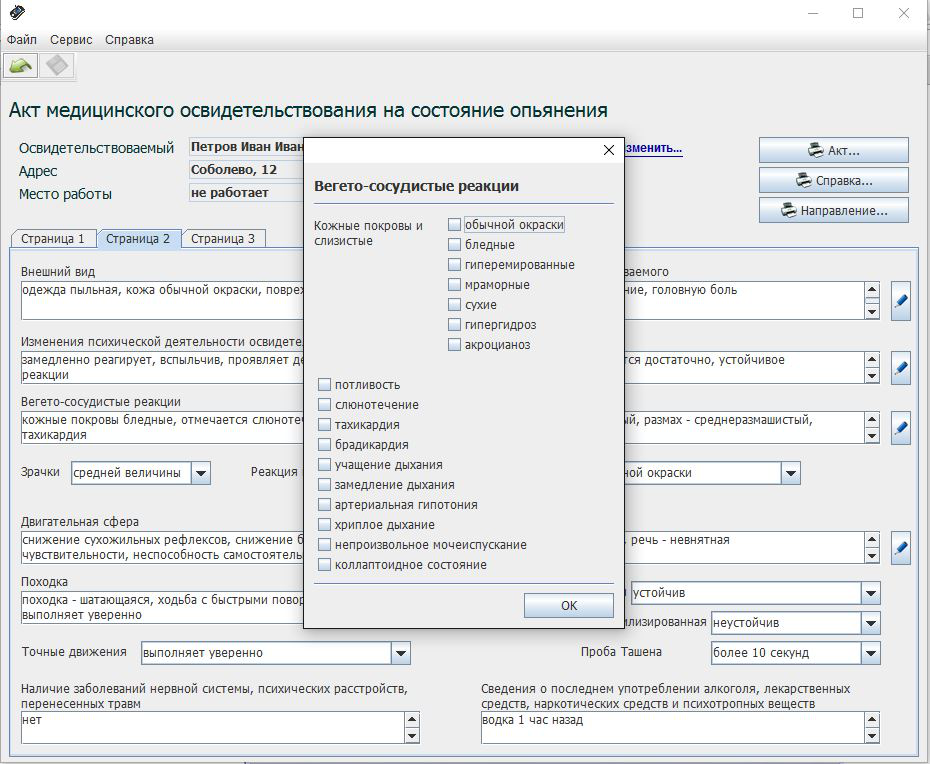Enable the тахикардия checkbox
930x764 pixels.
[x=325, y=425]
